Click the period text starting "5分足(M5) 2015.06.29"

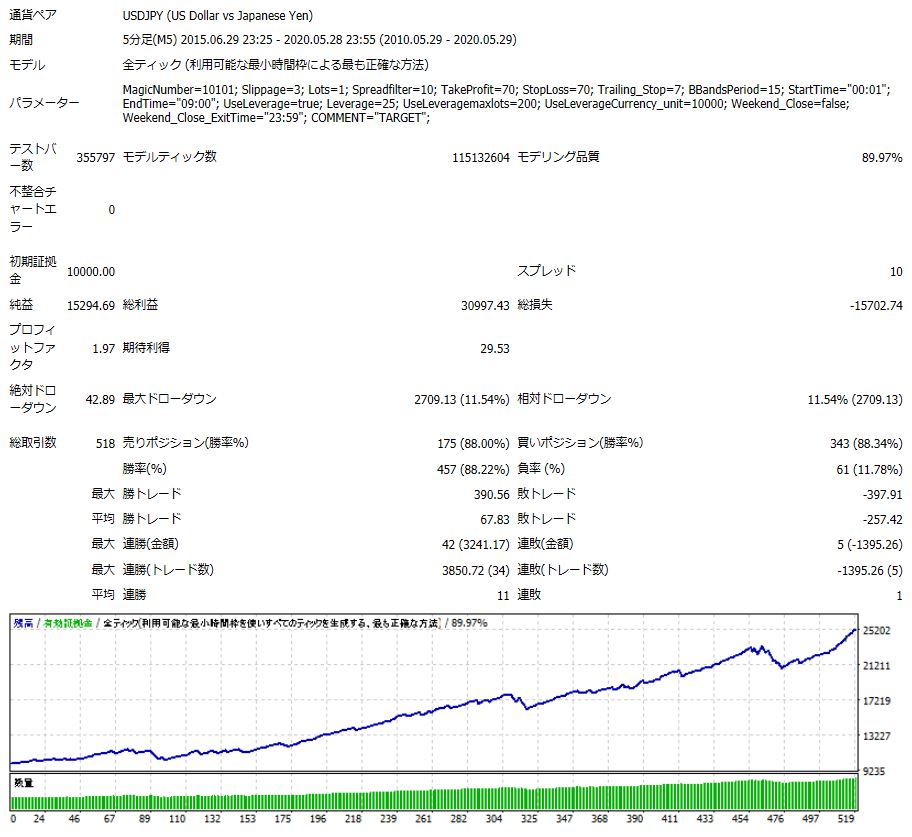click(319, 40)
